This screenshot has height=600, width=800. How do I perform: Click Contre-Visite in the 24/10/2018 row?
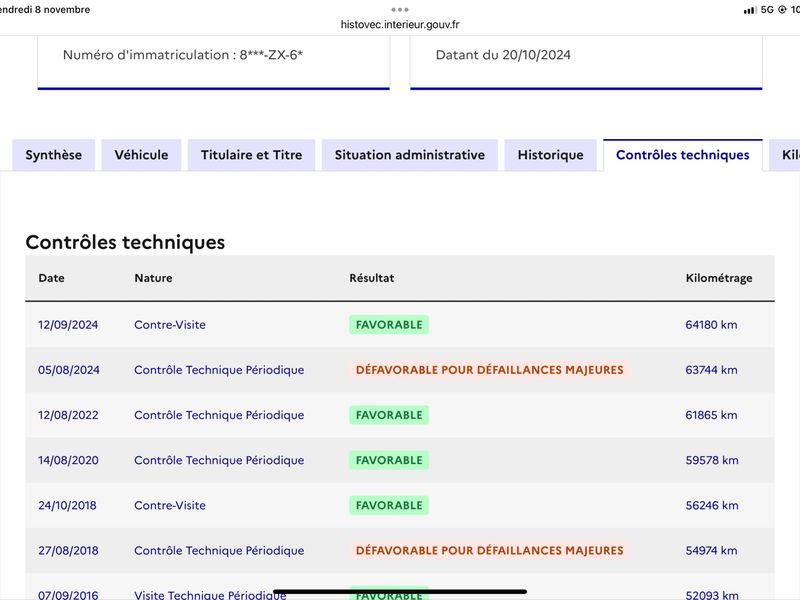point(170,506)
